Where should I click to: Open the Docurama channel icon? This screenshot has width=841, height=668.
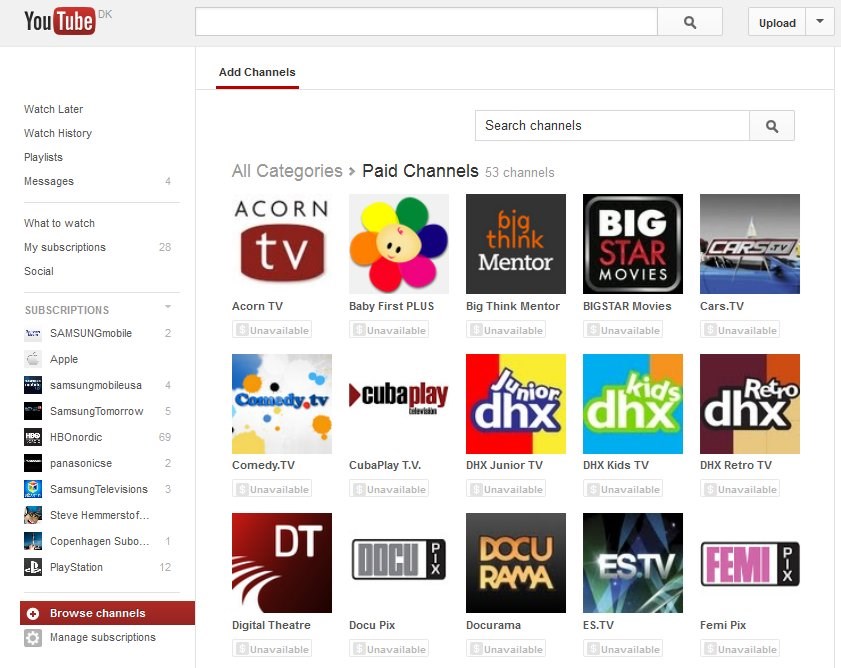515,563
